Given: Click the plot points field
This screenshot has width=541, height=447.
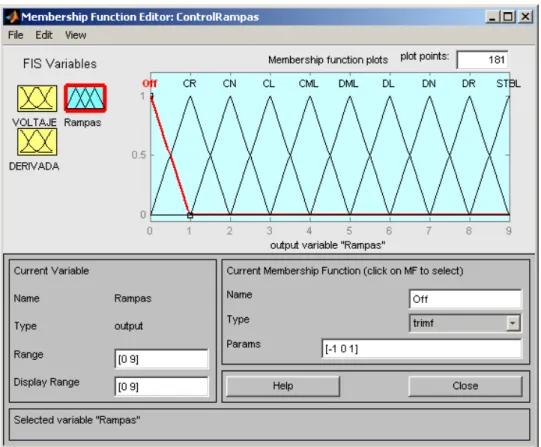Looking at the screenshot, I should click(x=482, y=60).
